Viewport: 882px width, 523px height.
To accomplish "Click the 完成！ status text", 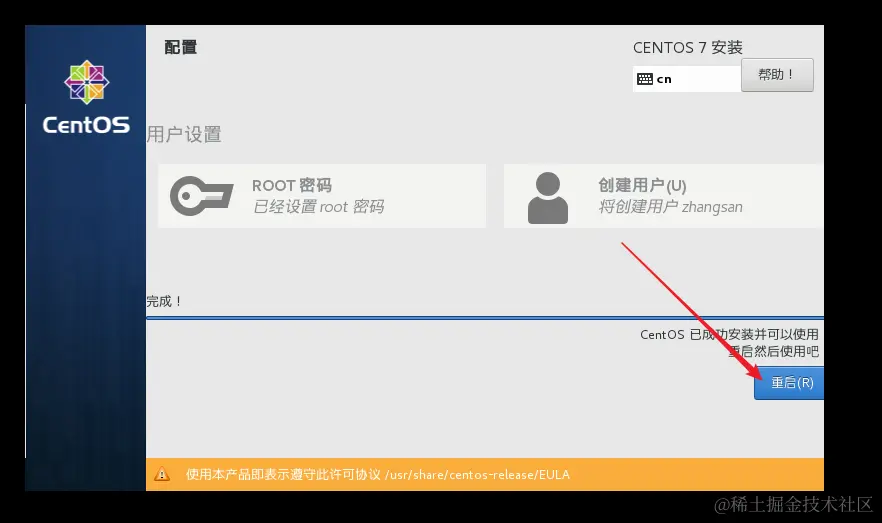I will (164, 301).
